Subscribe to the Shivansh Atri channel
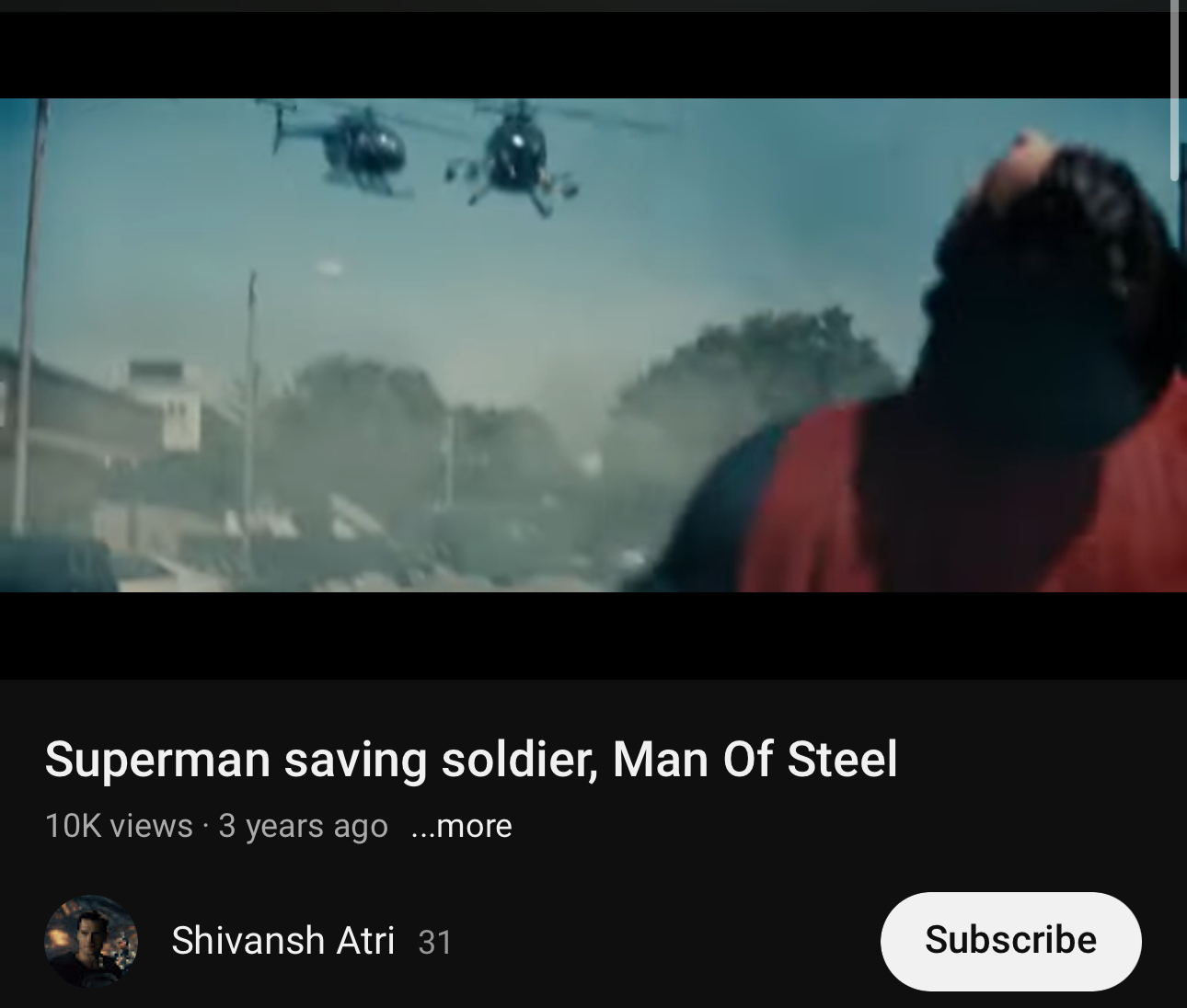 click(1010, 940)
